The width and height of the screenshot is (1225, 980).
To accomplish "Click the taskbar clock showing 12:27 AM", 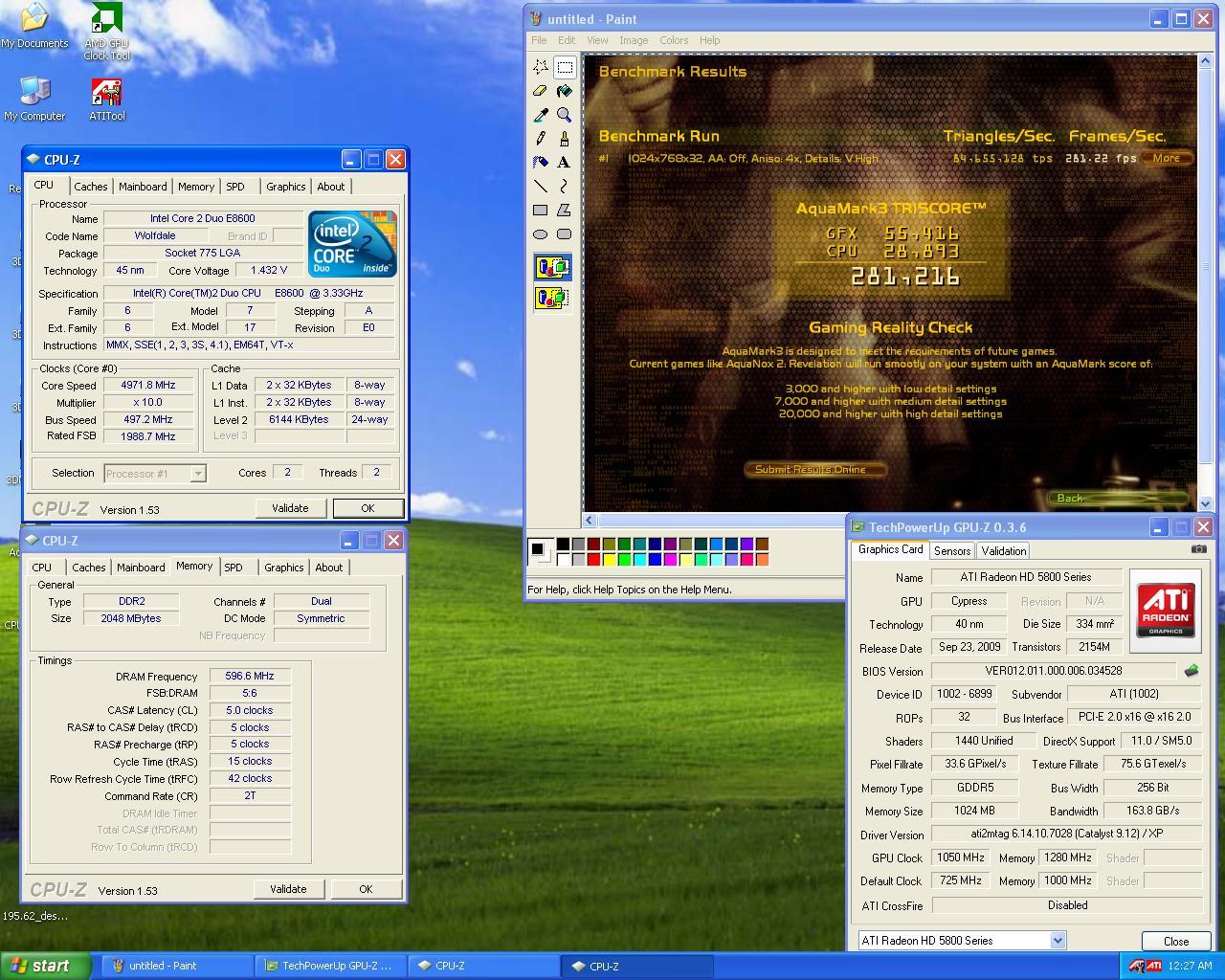I will [1191, 966].
